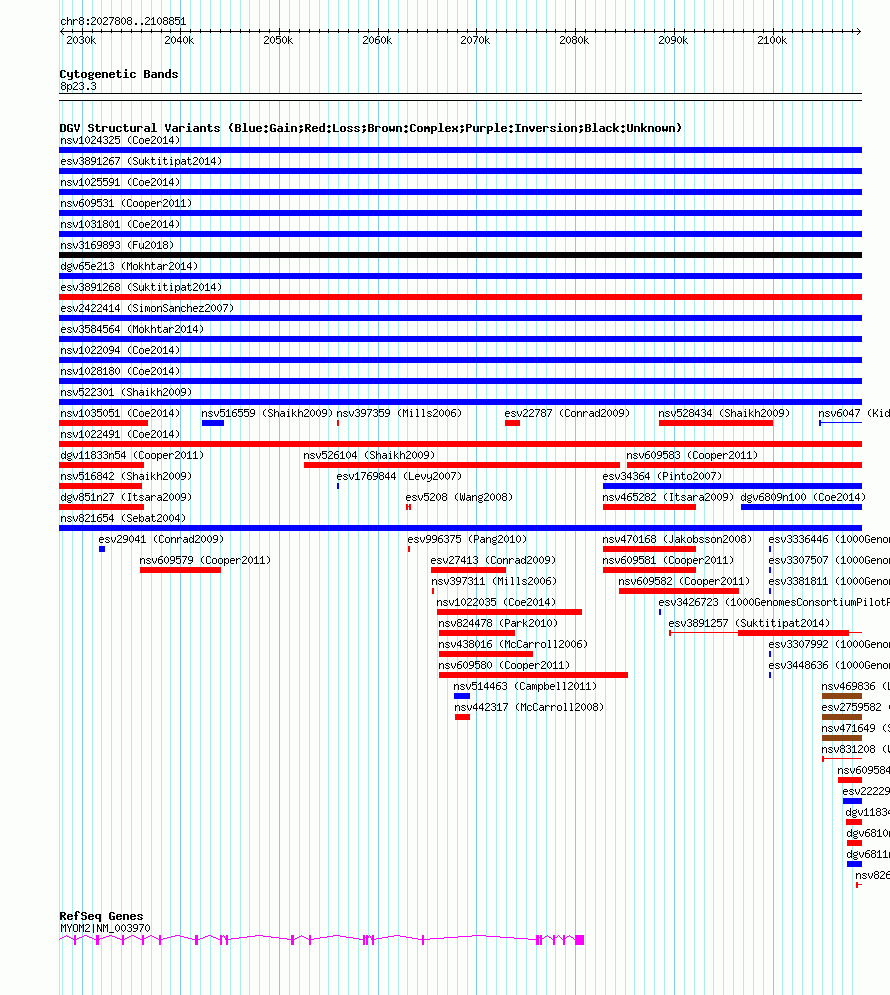Screen dimensions: 890x995
Task: Click nsv514463 (Campbell2011) gain variant
Action: pyautogui.click(x=462, y=696)
